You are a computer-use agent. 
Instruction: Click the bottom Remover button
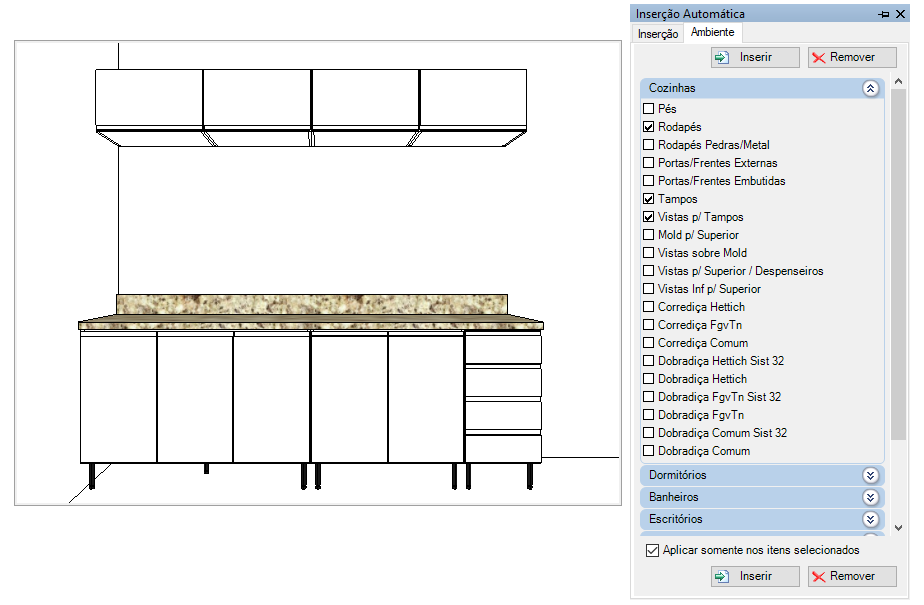(852, 576)
